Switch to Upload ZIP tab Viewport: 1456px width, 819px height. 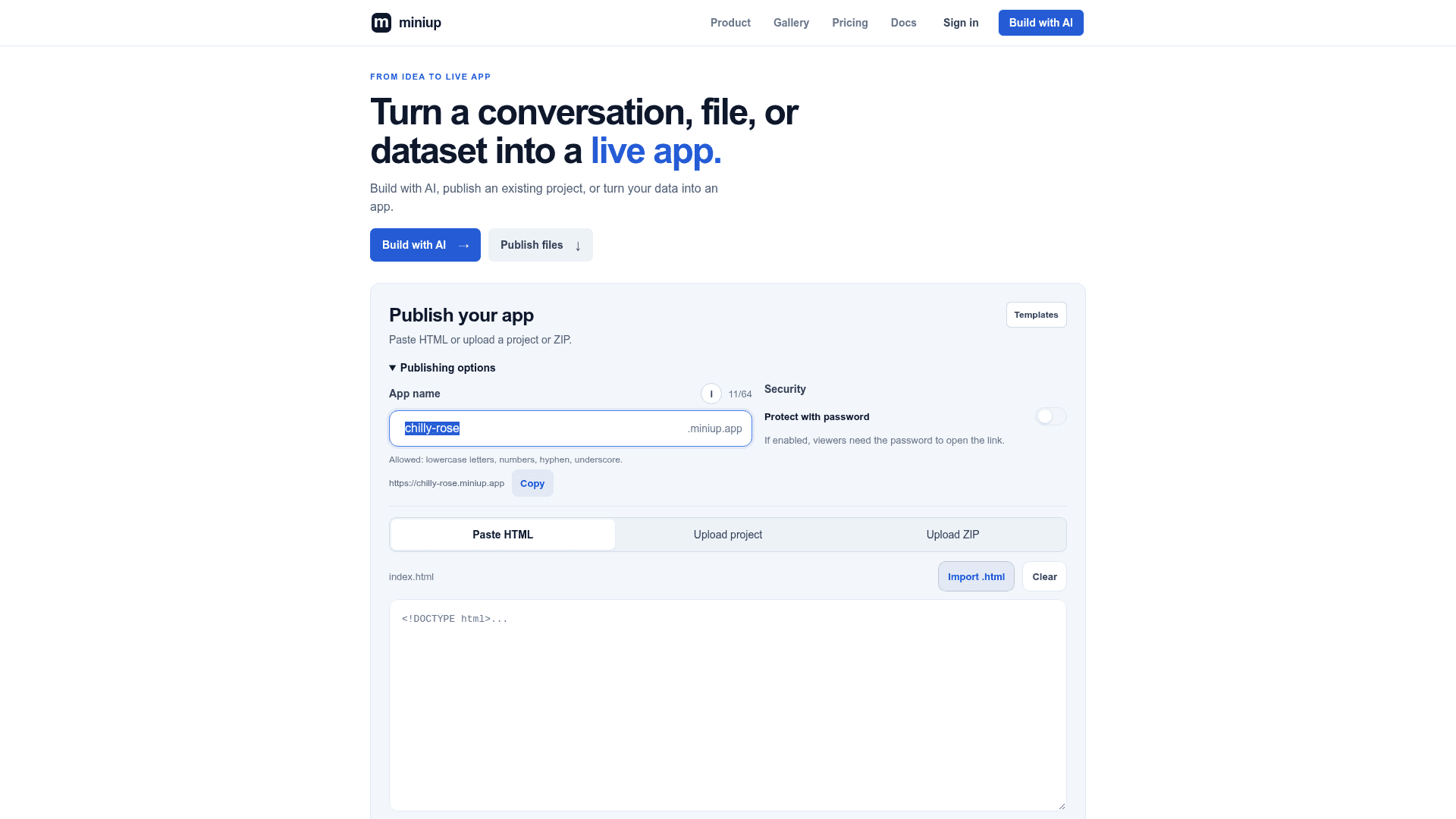[952, 535]
